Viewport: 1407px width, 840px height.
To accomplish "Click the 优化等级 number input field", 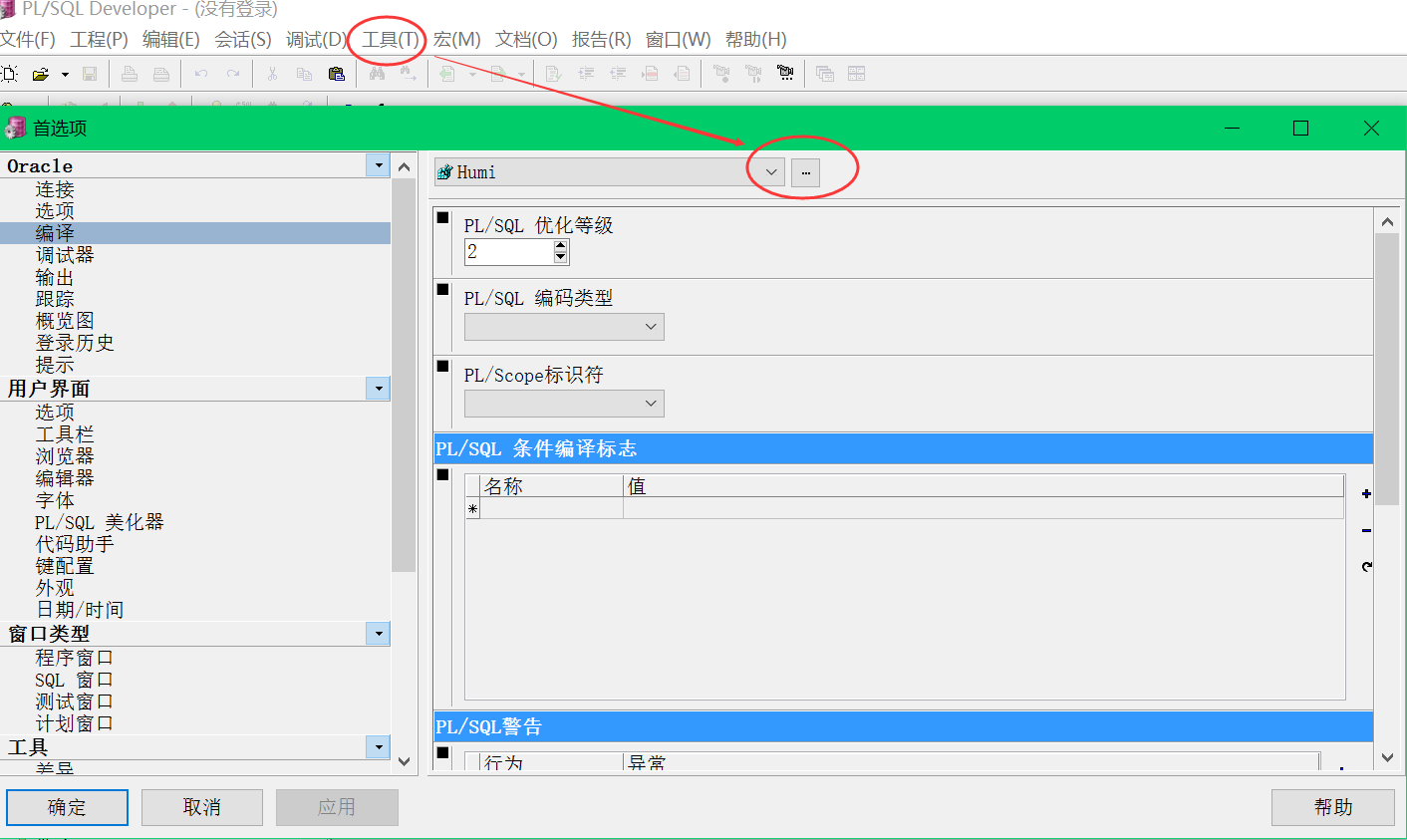I will click(509, 252).
